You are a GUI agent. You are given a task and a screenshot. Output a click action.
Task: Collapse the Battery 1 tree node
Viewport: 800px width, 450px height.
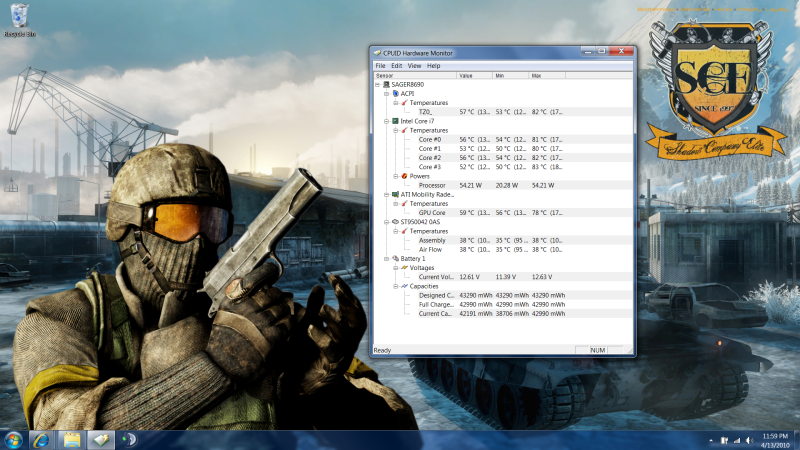click(386, 259)
